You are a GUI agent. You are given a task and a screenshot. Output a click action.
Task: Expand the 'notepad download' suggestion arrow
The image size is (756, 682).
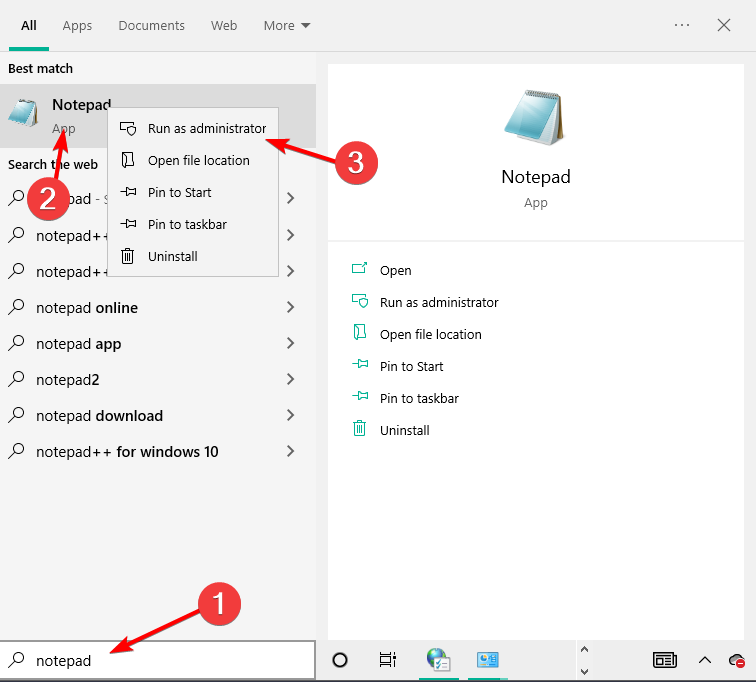pyautogui.click(x=290, y=415)
